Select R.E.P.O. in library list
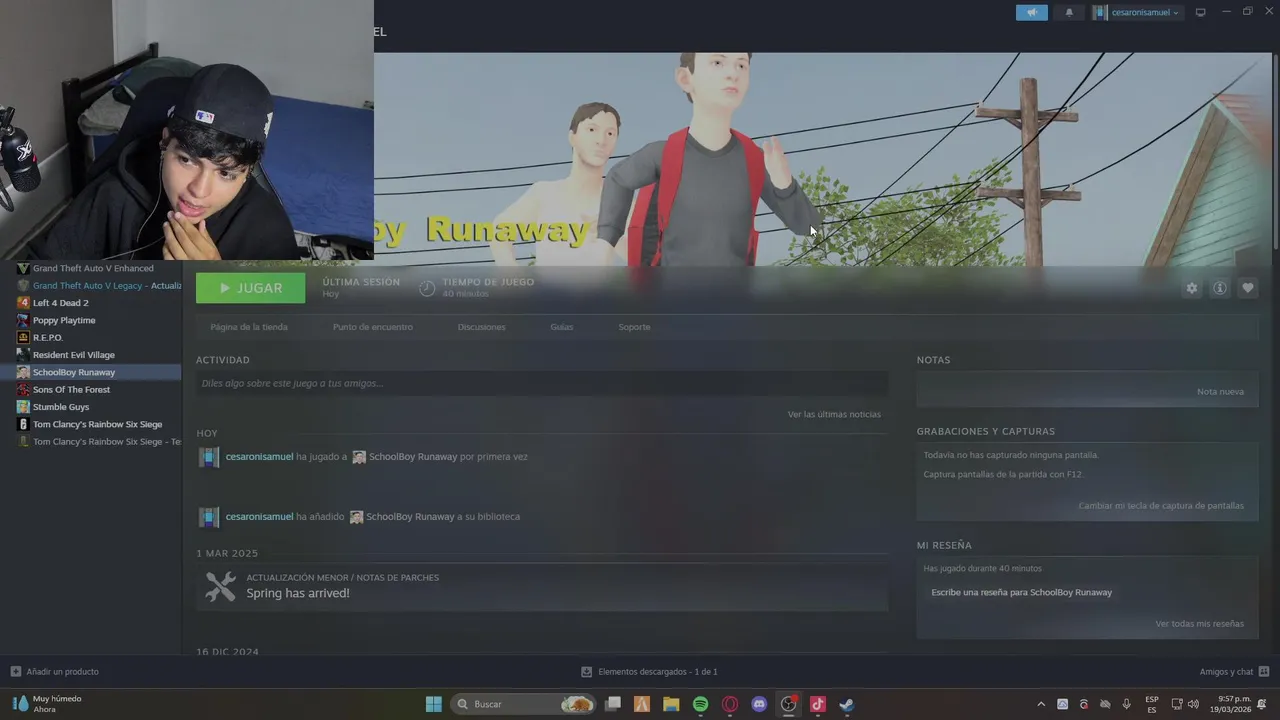This screenshot has width=1280, height=720. [48, 338]
